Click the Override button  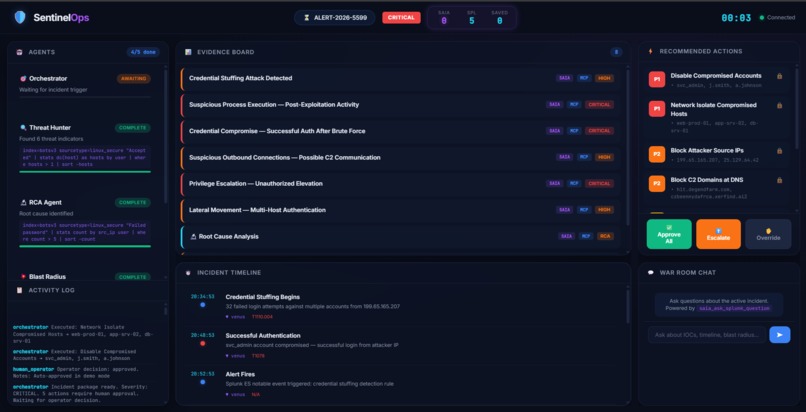click(x=768, y=234)
